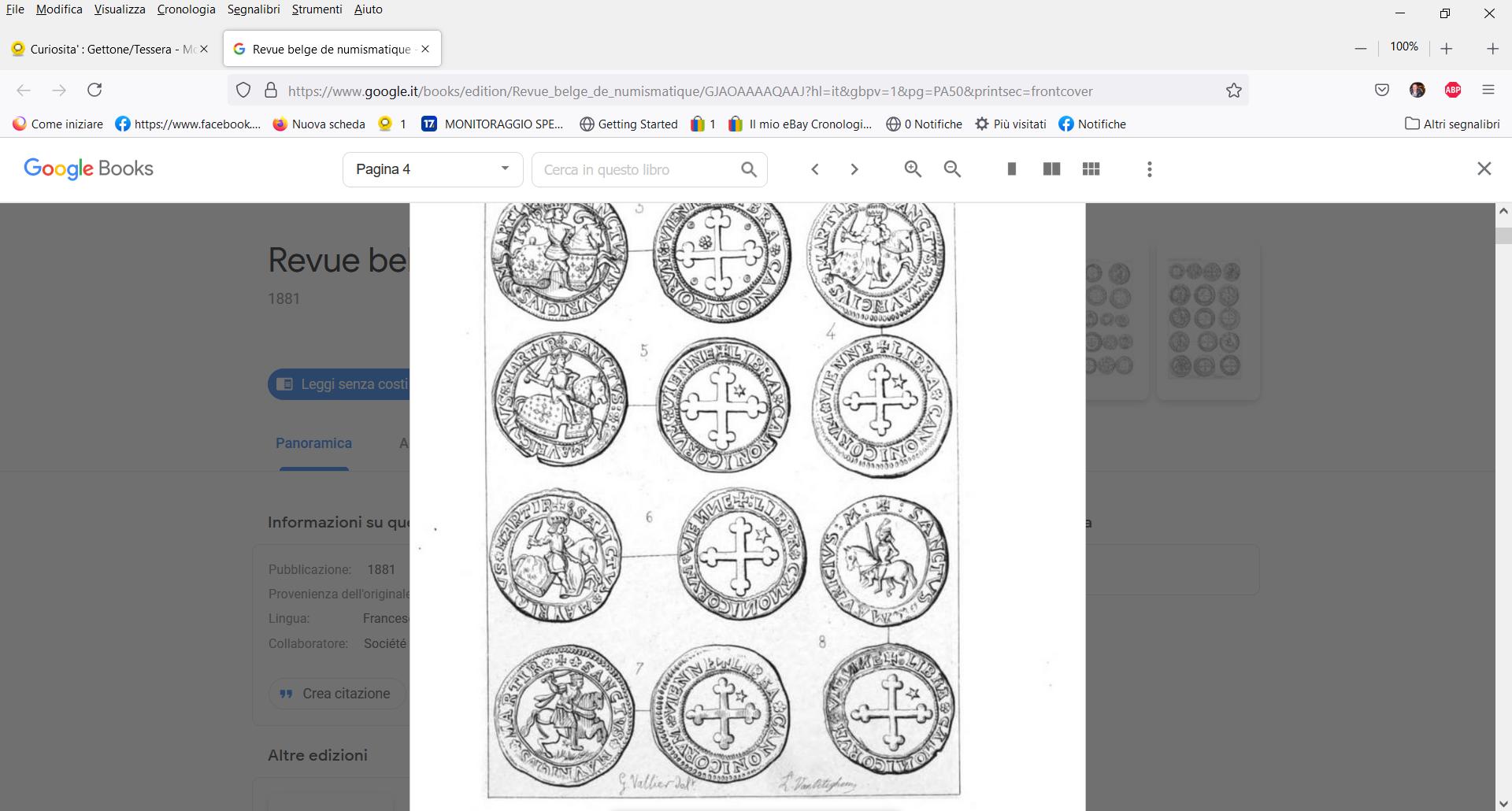Open the tracking protection shield

pos(243,91)
